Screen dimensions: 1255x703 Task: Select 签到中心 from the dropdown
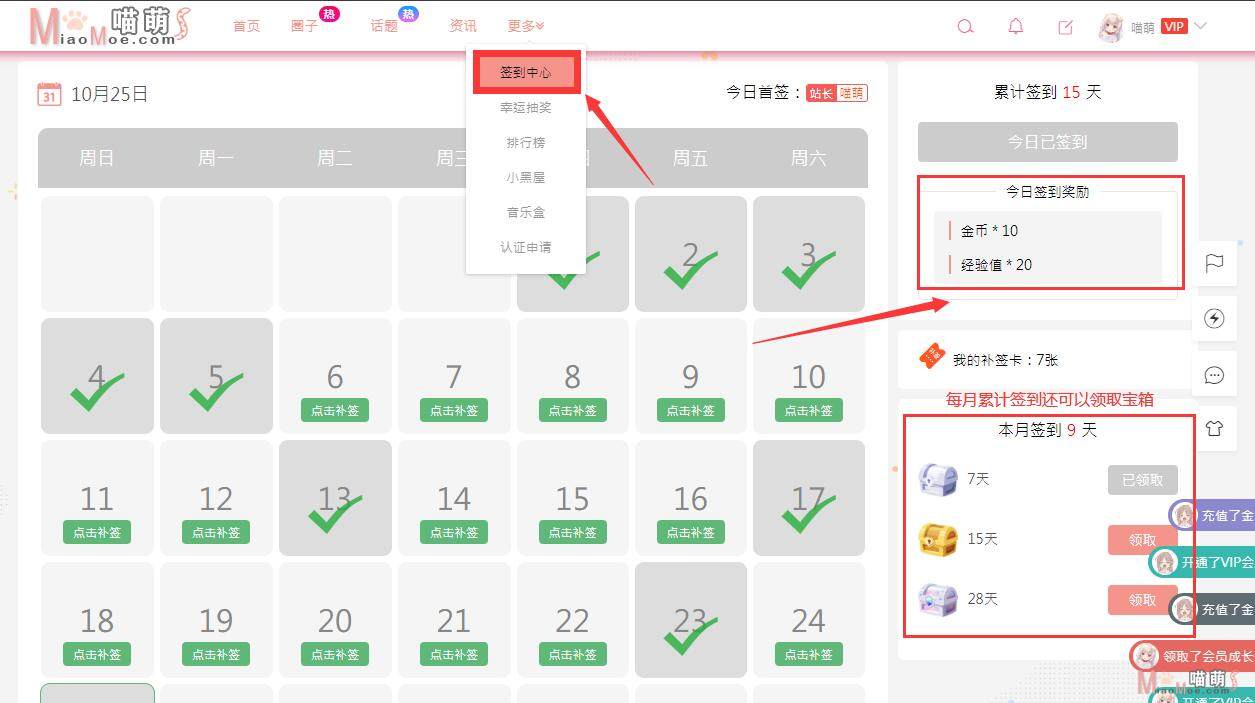[526, 73]
